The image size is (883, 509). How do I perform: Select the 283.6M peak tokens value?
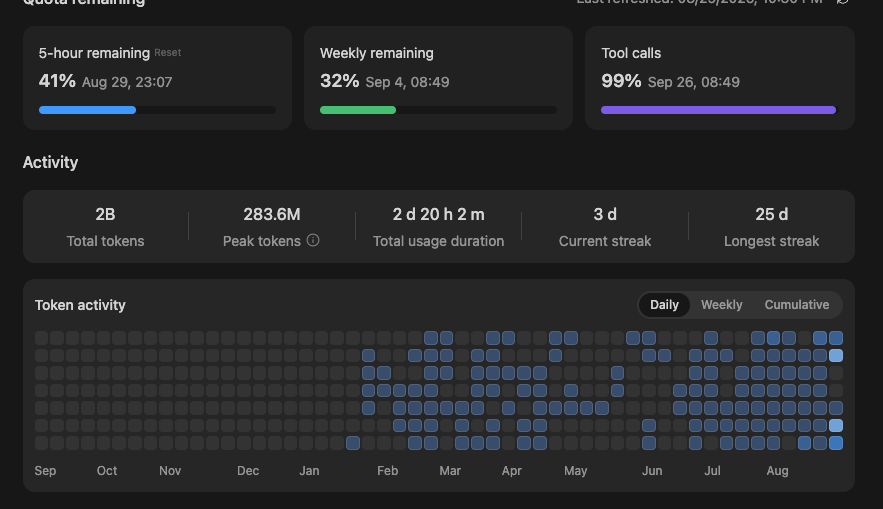tap(272, 215)
